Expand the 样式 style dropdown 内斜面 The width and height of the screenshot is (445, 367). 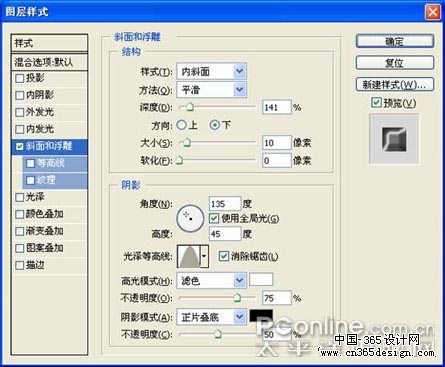(212, 71)
